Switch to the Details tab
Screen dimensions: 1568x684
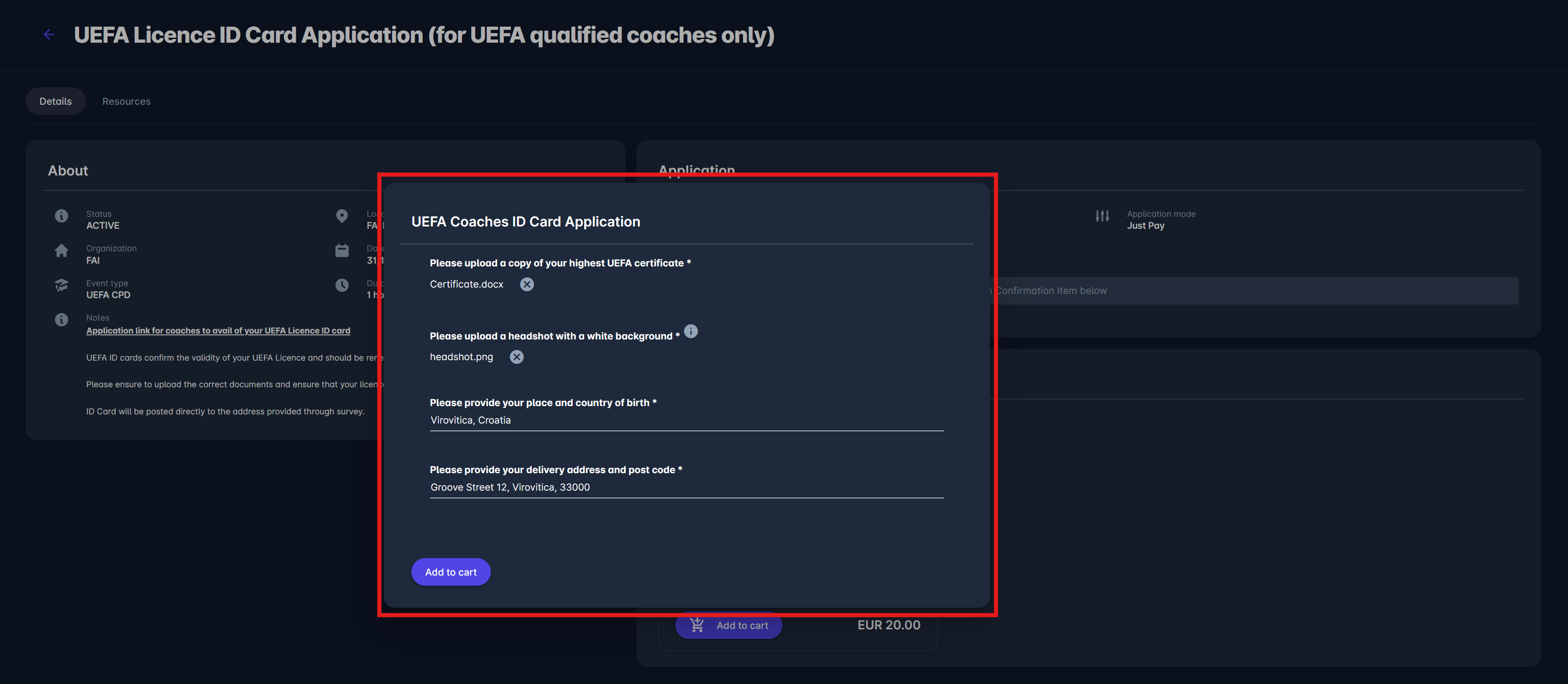(x=56, y=101)
